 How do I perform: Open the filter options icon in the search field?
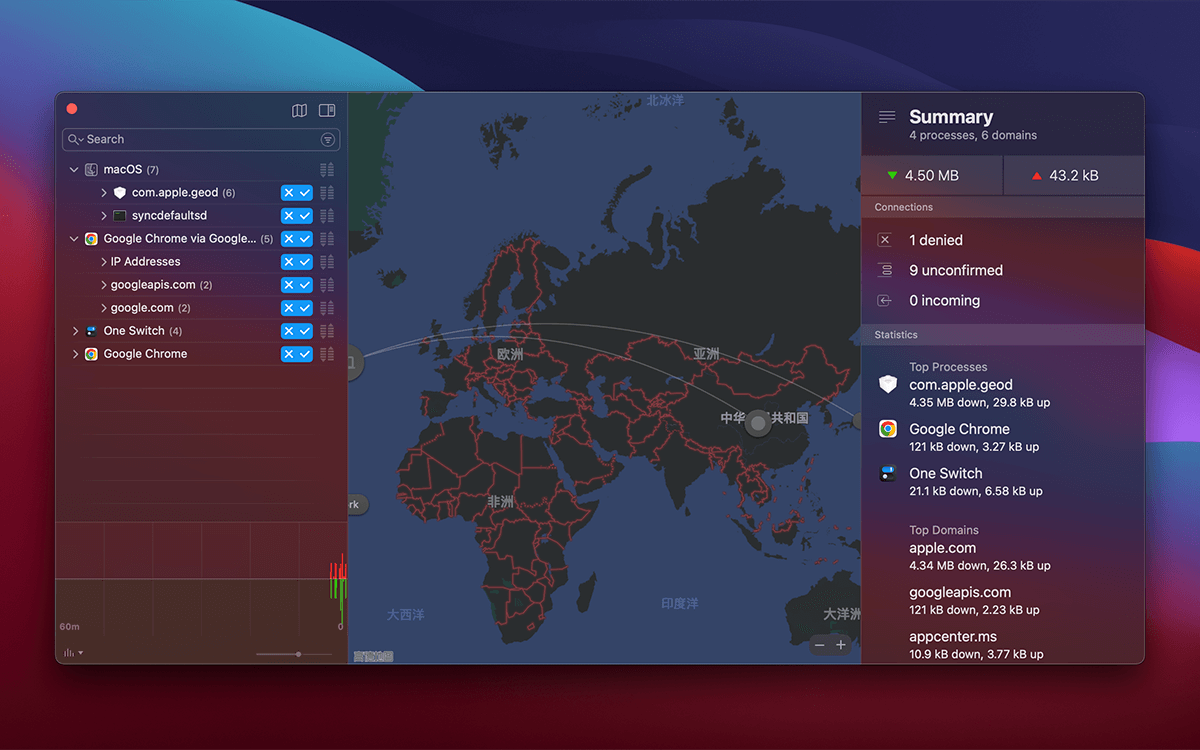(x=328, y=139)
